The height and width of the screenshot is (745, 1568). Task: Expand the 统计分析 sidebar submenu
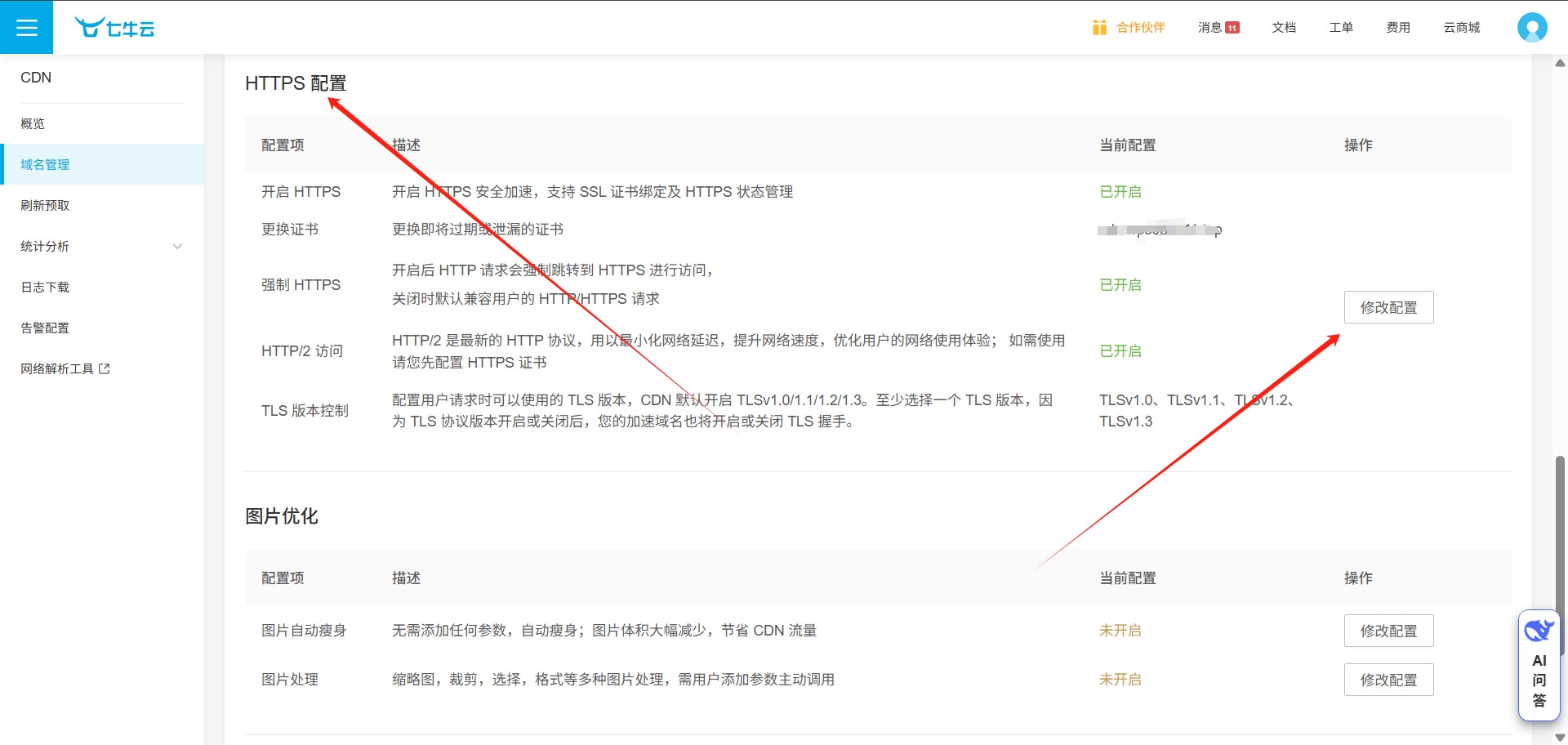177,247
